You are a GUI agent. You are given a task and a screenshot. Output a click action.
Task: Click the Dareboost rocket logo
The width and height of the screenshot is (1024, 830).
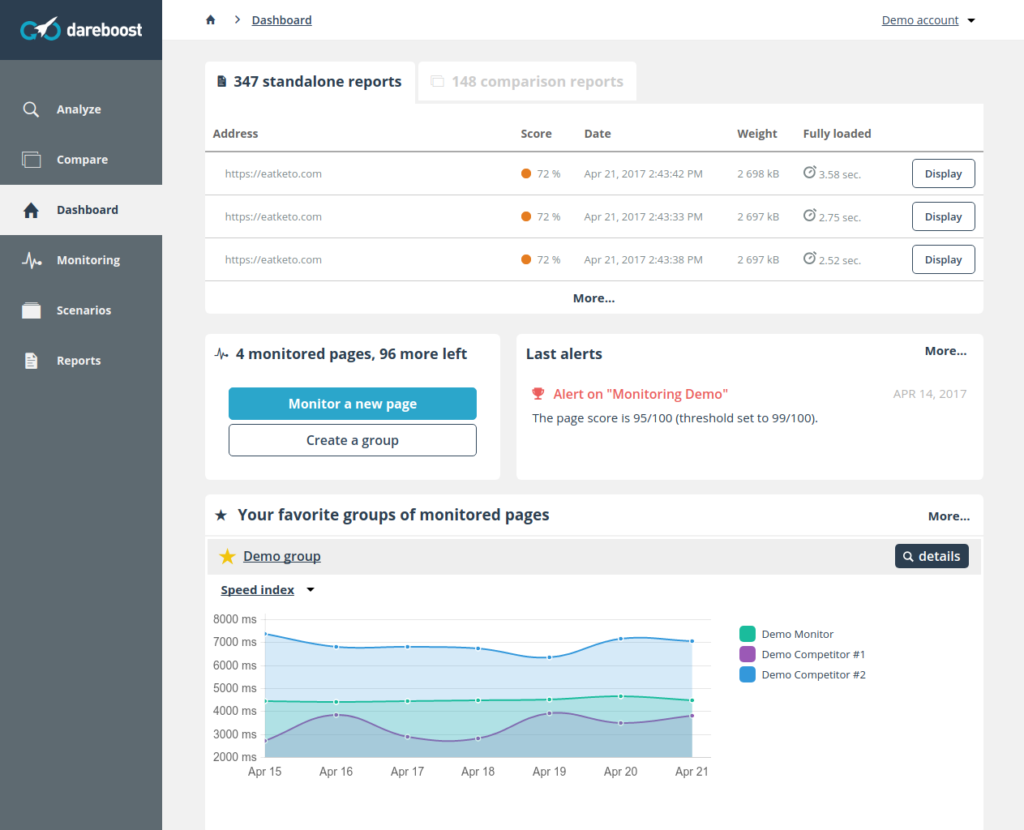click(x=40, y=30)
